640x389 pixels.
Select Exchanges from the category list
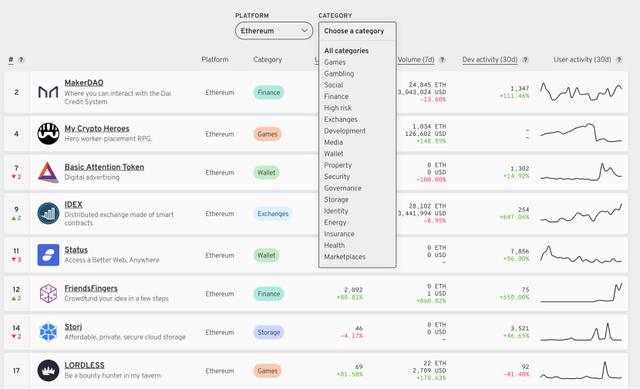[x=340, y=119]
